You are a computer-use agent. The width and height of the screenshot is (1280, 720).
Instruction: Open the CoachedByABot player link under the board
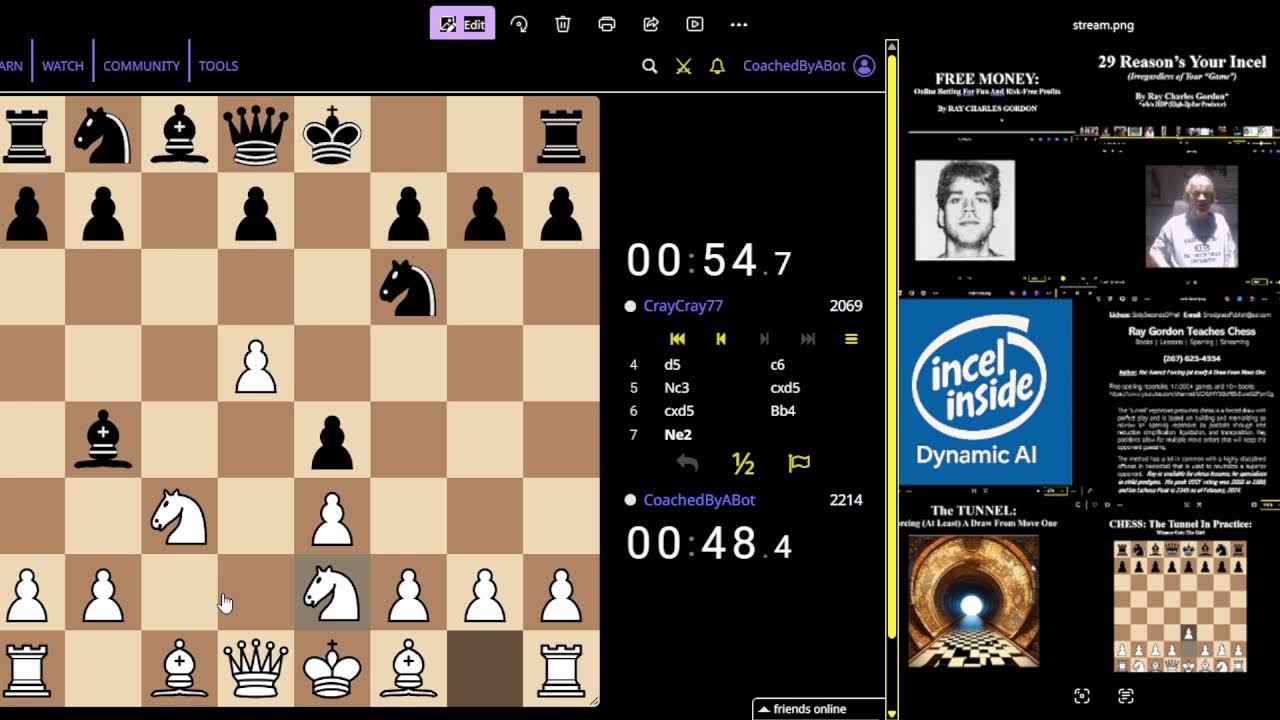(x=699, y=500)
